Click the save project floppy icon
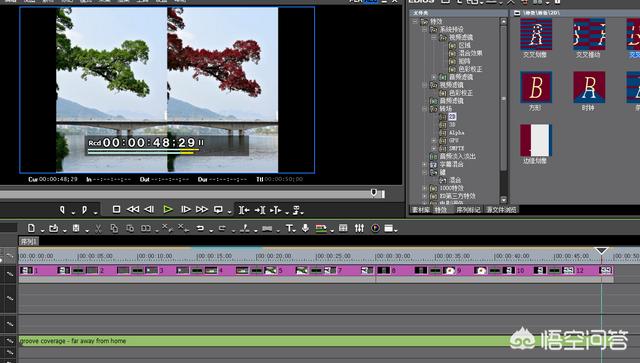 [x=76, y=228]
